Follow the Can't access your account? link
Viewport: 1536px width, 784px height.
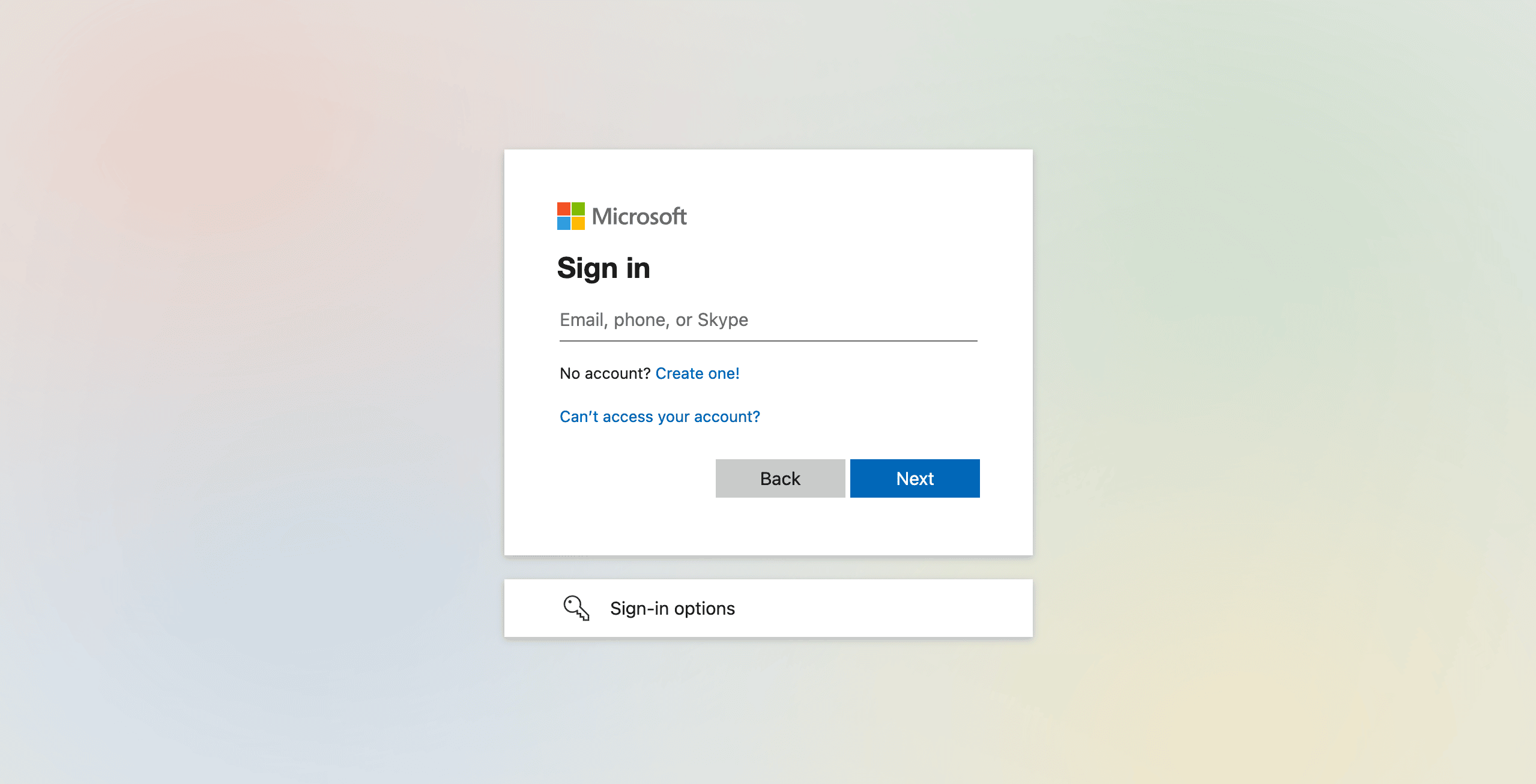coord(659,417)
